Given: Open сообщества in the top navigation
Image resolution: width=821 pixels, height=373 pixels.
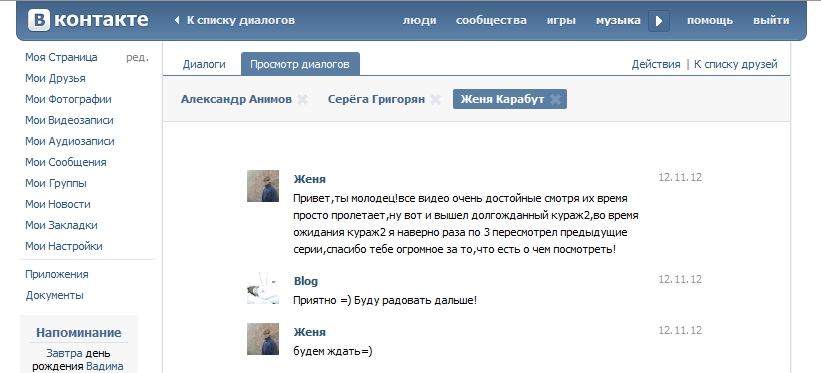Looking at the screenshot, I should tap(491, 20).
